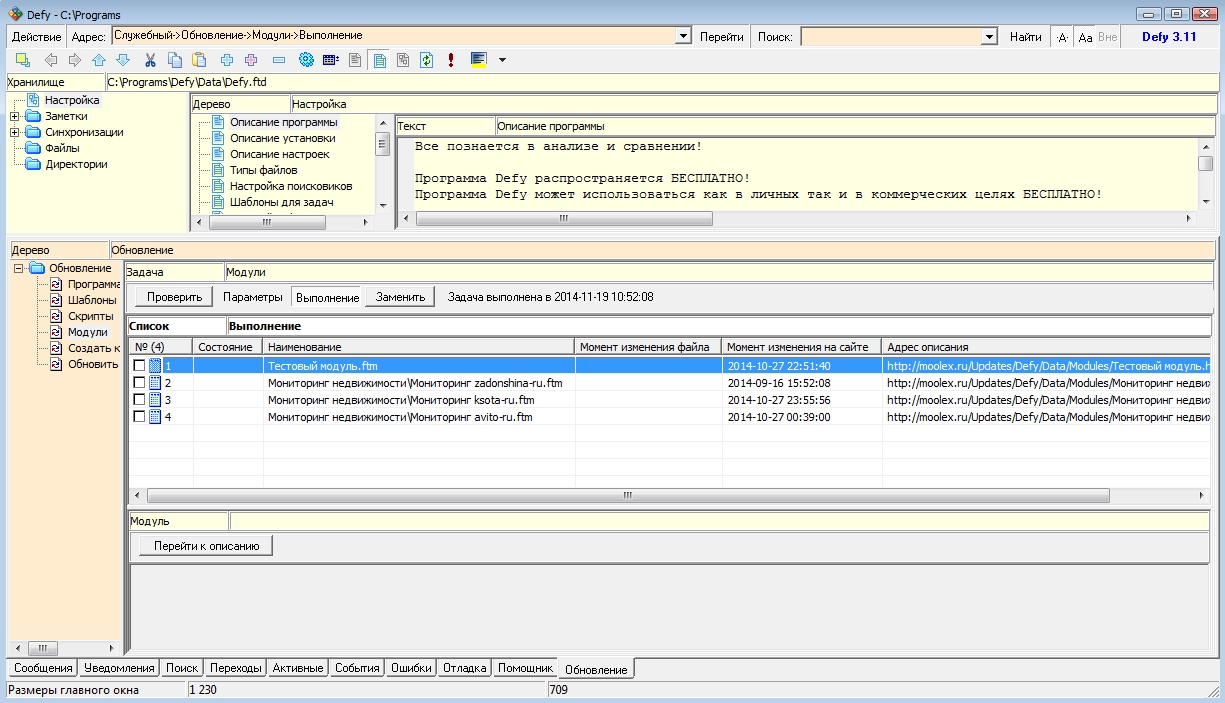The height and width of the screenshot is (703, 1225).
Task: Click the purple plus toolbar icon
Action: pyautogui.click(x=251, y=60)
